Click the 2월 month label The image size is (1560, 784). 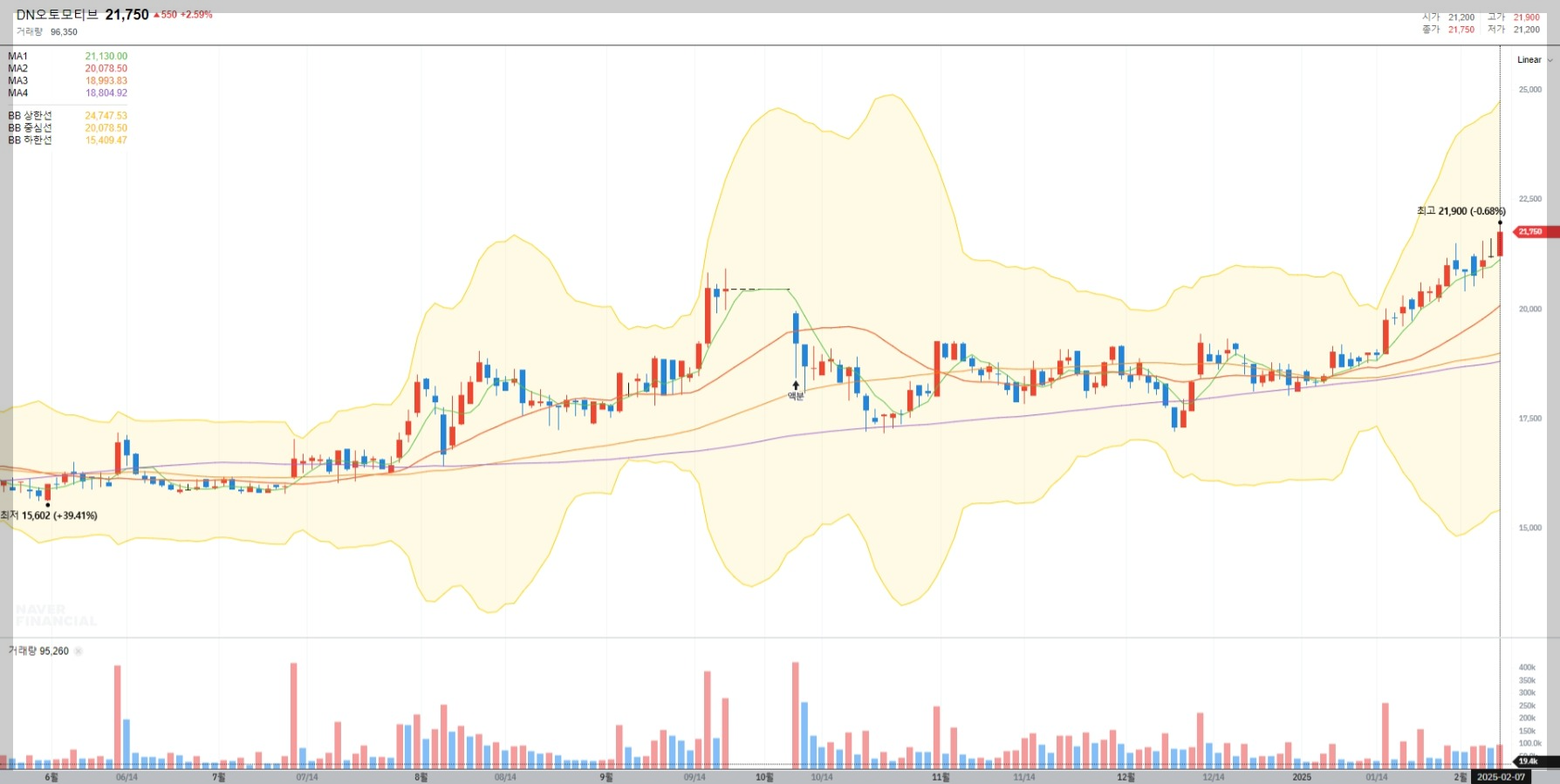pos(1461,778)
